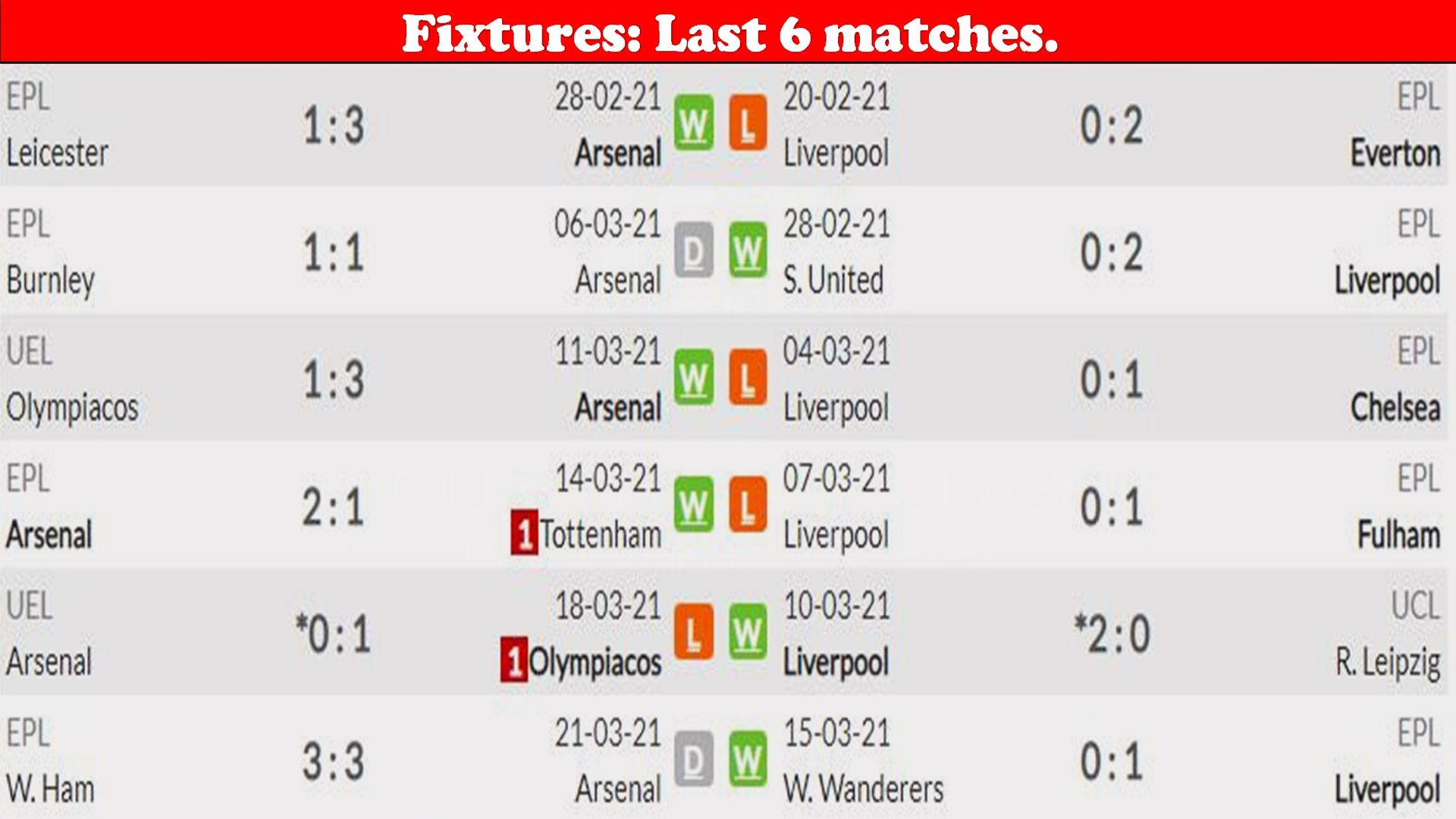Click grey D badge for Burnley vs Arsenal

point(694,250)
